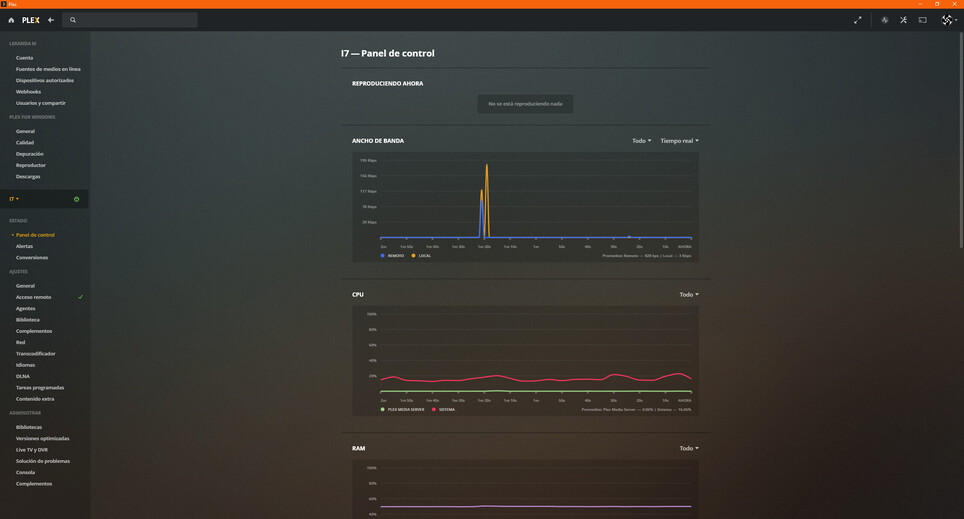Open Live TV y DVR
This screenshot has height=519, width=964.
point(32,450)
